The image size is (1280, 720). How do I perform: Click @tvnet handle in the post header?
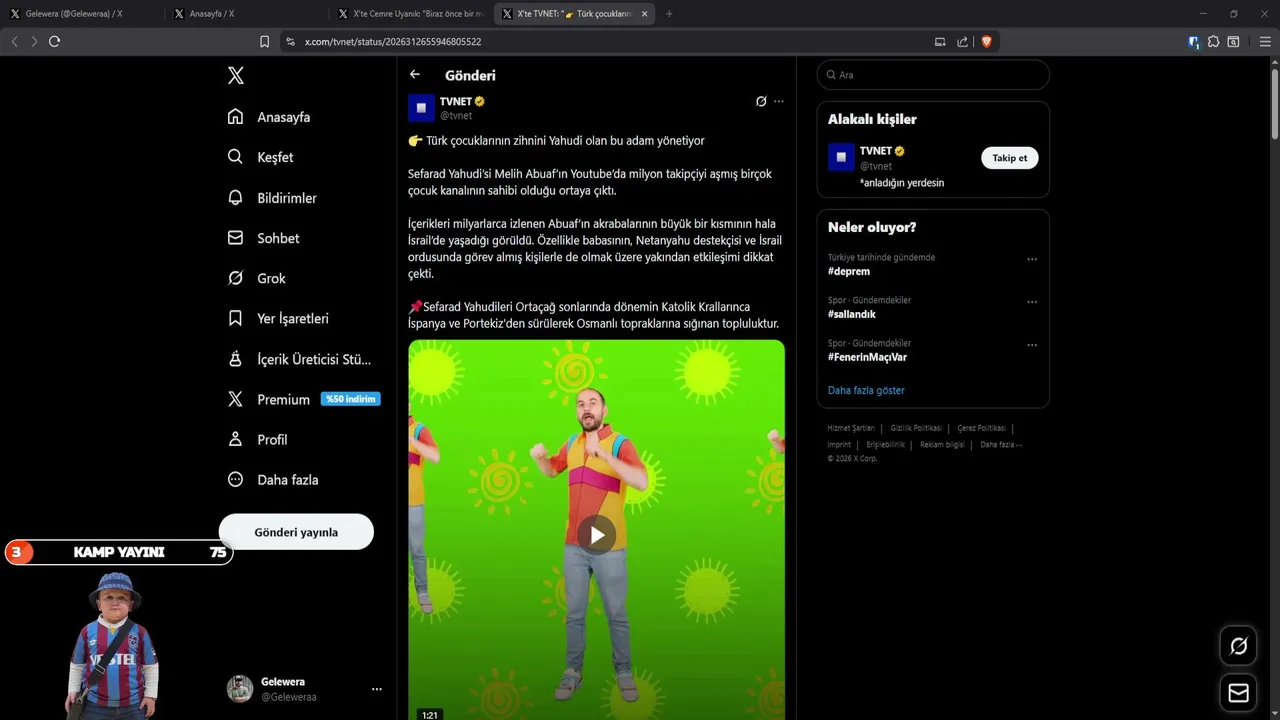coord(456,116)
